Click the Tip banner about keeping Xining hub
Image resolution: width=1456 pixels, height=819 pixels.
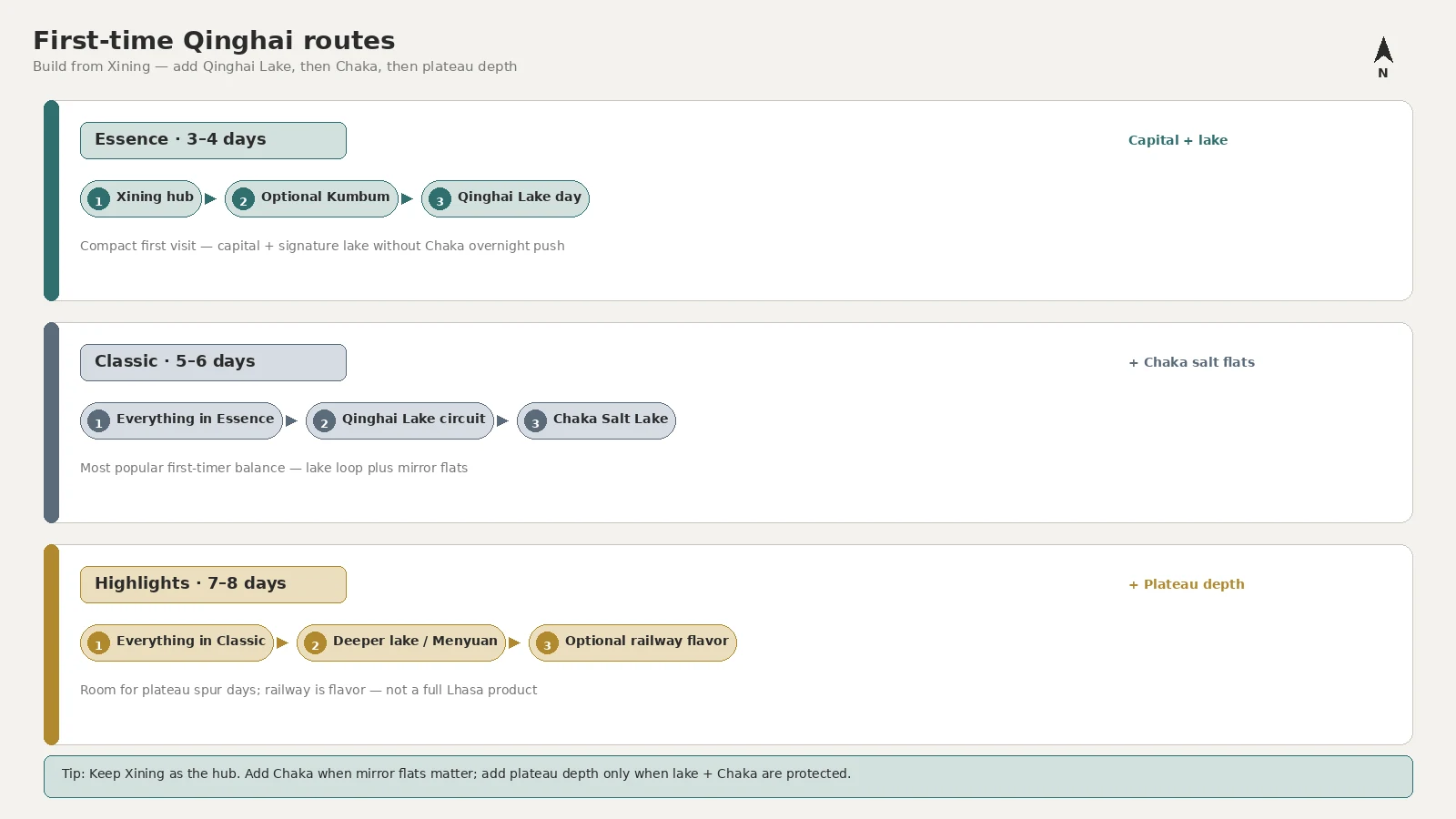point(728,776)
